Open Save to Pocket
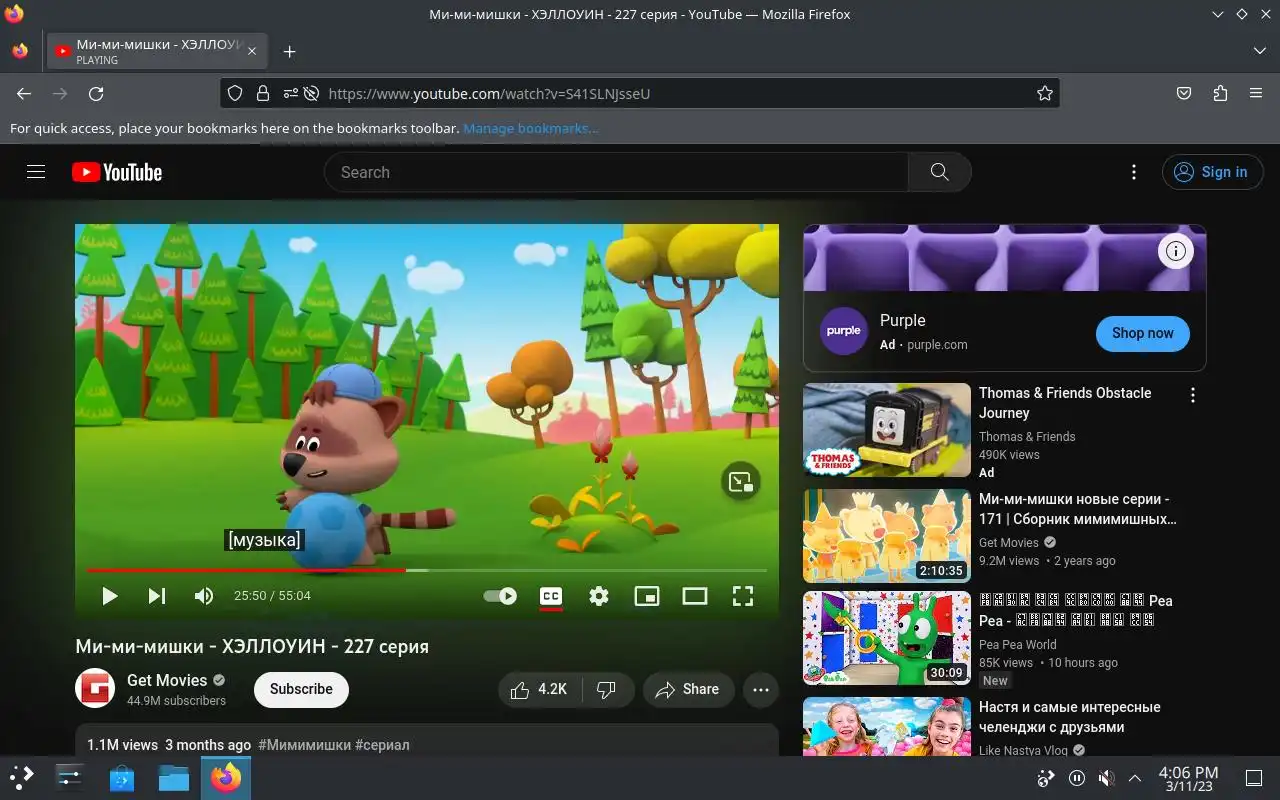The height and width of the screenshot is (800, 1280). click(1184, 93)
